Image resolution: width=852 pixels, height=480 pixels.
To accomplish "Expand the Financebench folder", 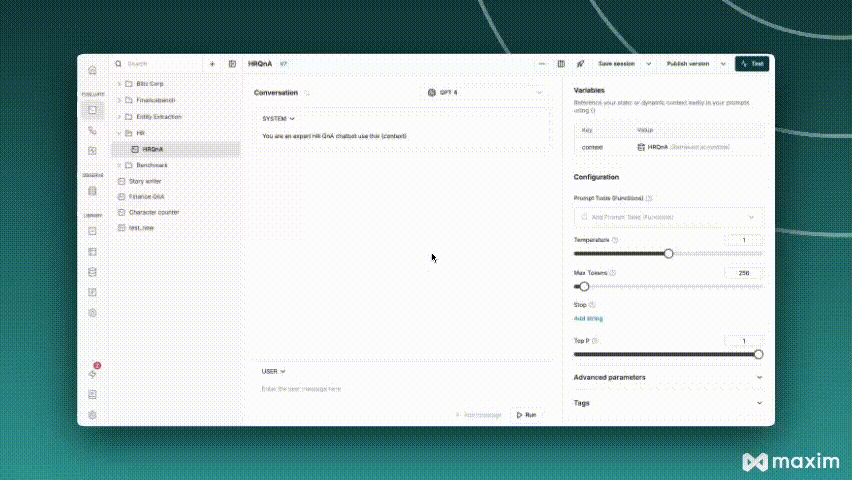I will (x=119, y=100).
